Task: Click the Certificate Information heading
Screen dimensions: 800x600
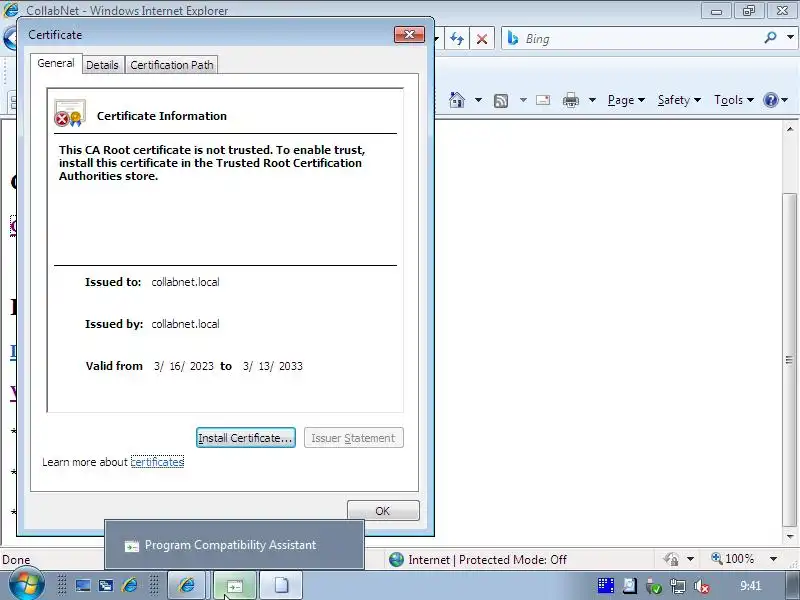Action: tap(162, 116)
